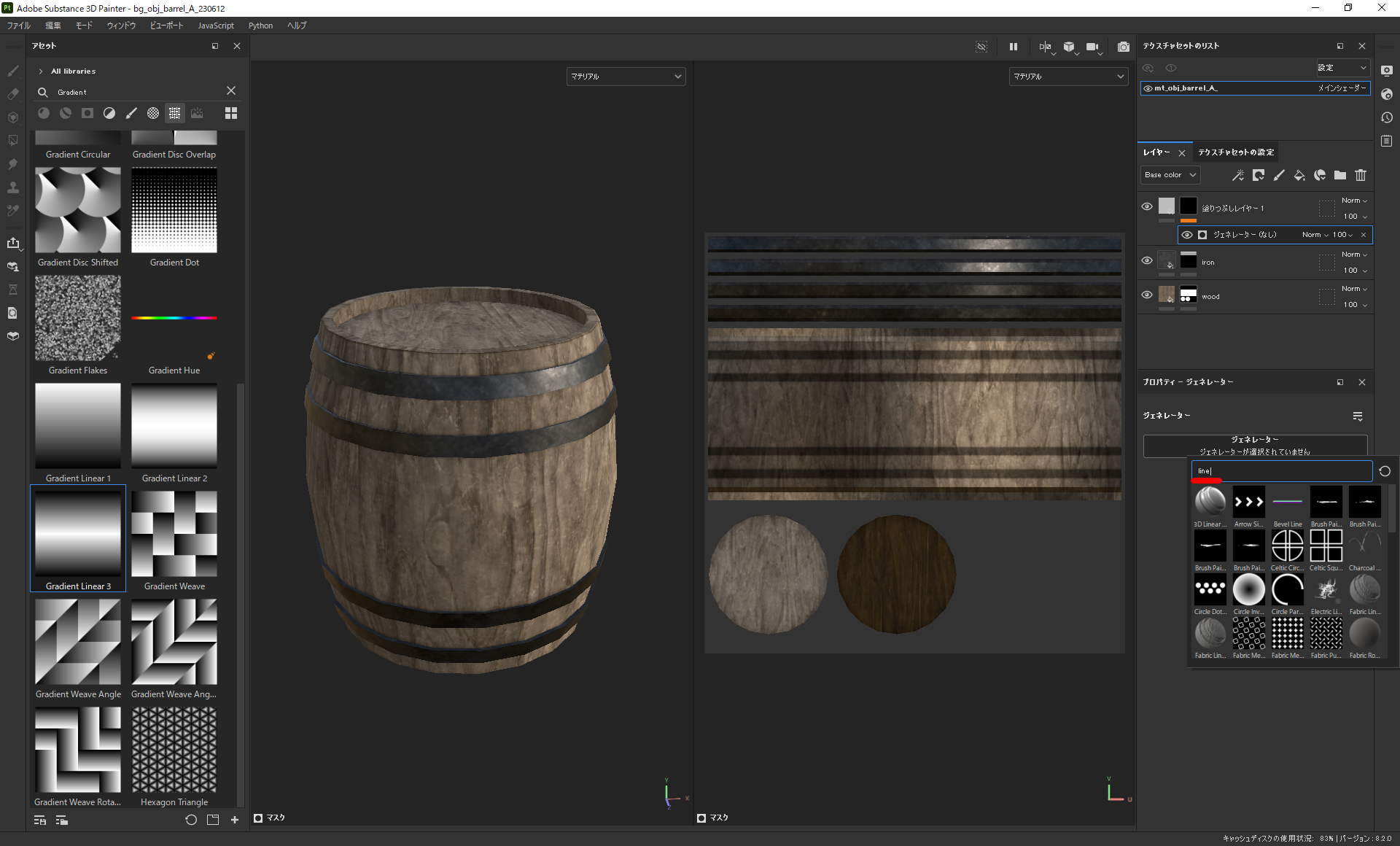Pick the Bevel Line generator thumbnail
1400x846 pixels.
pyautogui.click(x=1287, y=503)
